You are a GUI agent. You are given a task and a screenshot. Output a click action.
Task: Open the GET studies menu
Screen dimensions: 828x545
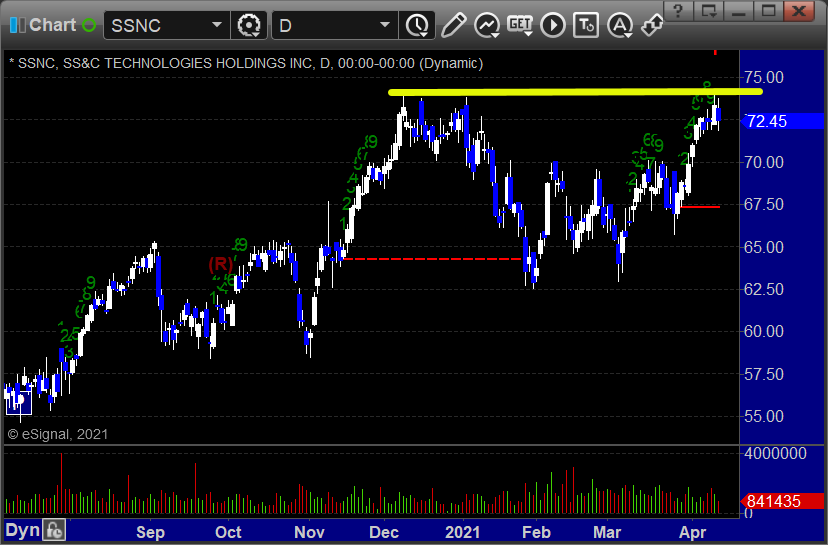pos(520,25)
